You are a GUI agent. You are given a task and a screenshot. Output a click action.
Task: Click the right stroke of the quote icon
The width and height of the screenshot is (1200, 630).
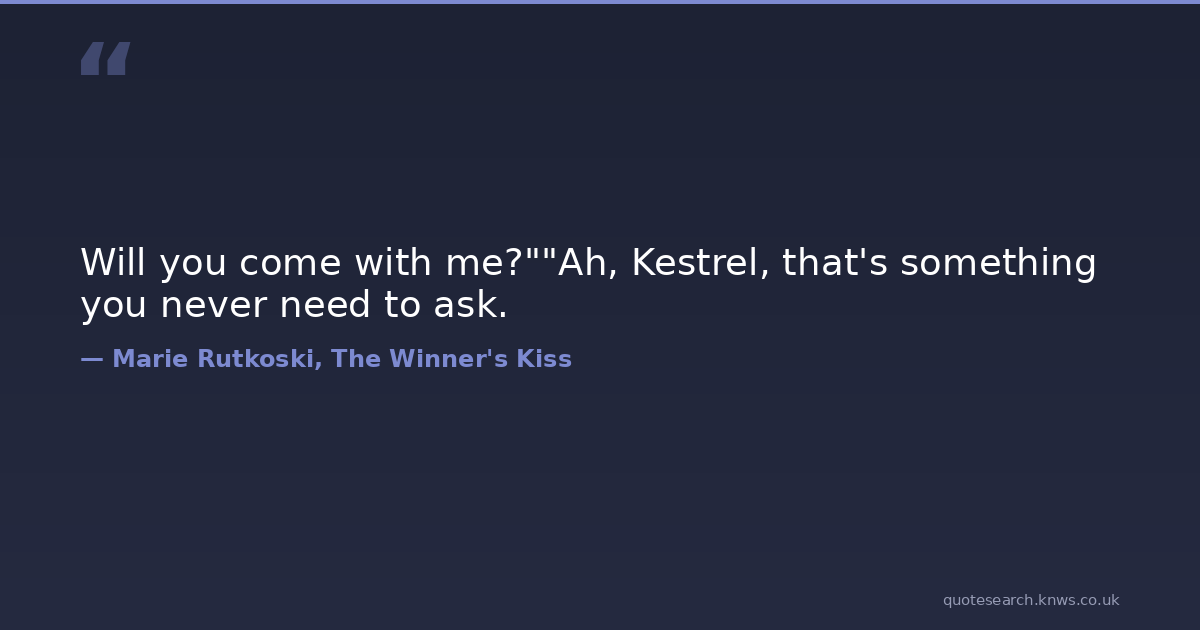(118, 59)
